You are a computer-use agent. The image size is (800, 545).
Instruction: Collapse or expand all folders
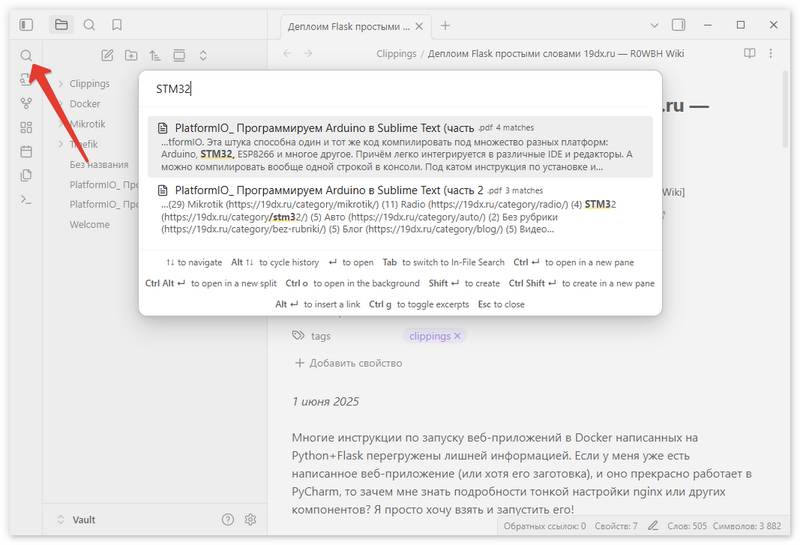[x=203, y=55]
